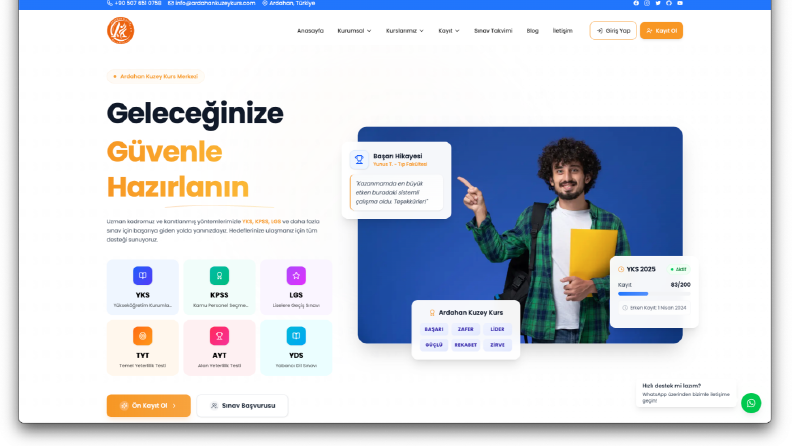
Task: Click the GÜÇLÜ tag
Action: click(x=434, y=345)
